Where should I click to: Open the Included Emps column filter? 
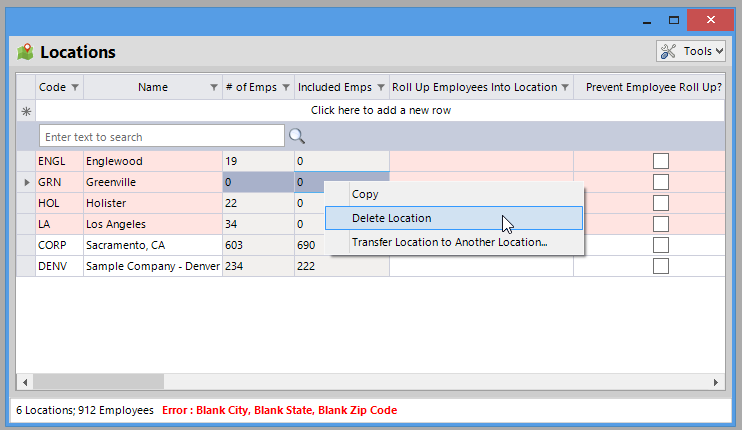[x=381, y=87]
